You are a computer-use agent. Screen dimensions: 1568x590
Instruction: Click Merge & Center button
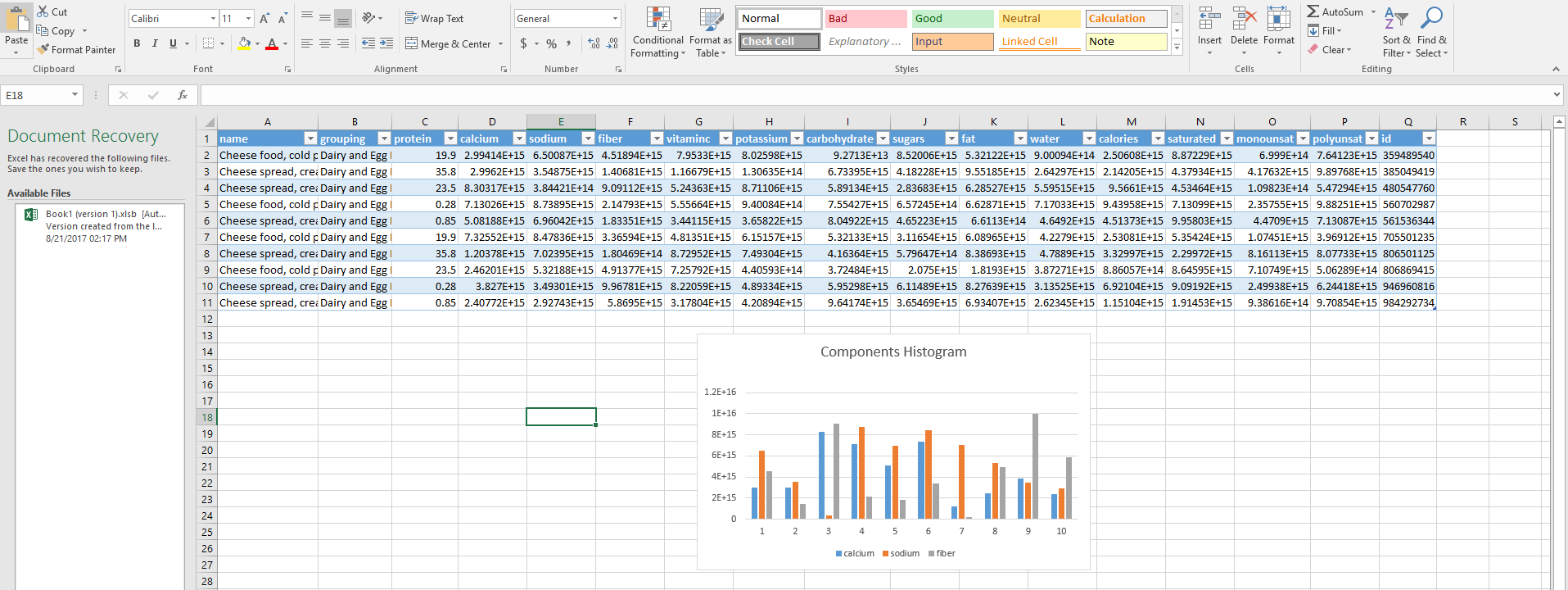pos(448,43)
